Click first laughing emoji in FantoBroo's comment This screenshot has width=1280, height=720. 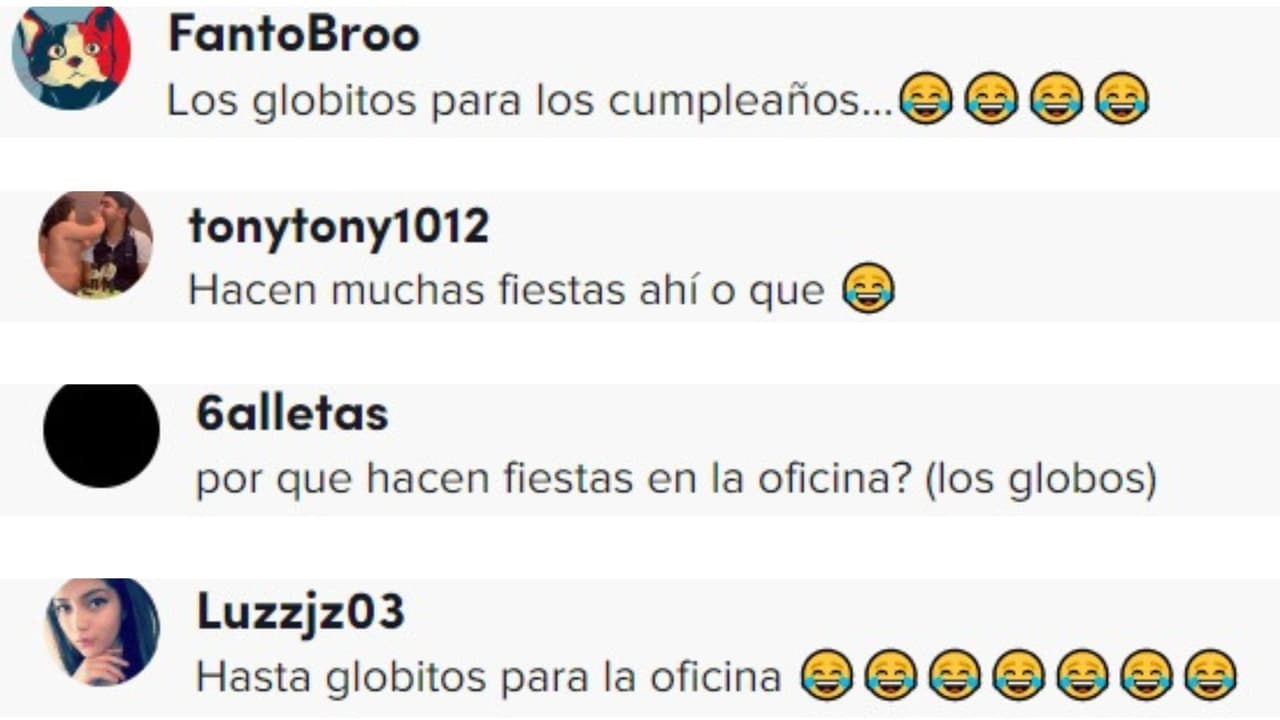pos(926,99)
